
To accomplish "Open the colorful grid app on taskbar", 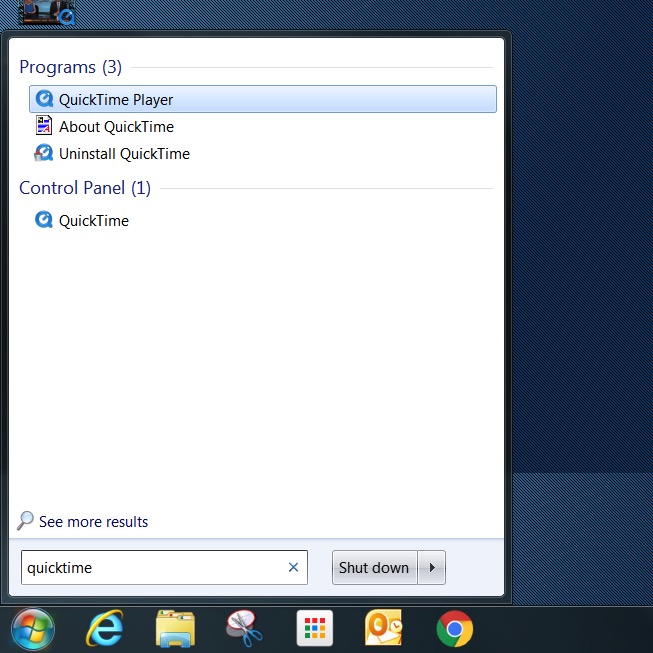I will (315, 628).
